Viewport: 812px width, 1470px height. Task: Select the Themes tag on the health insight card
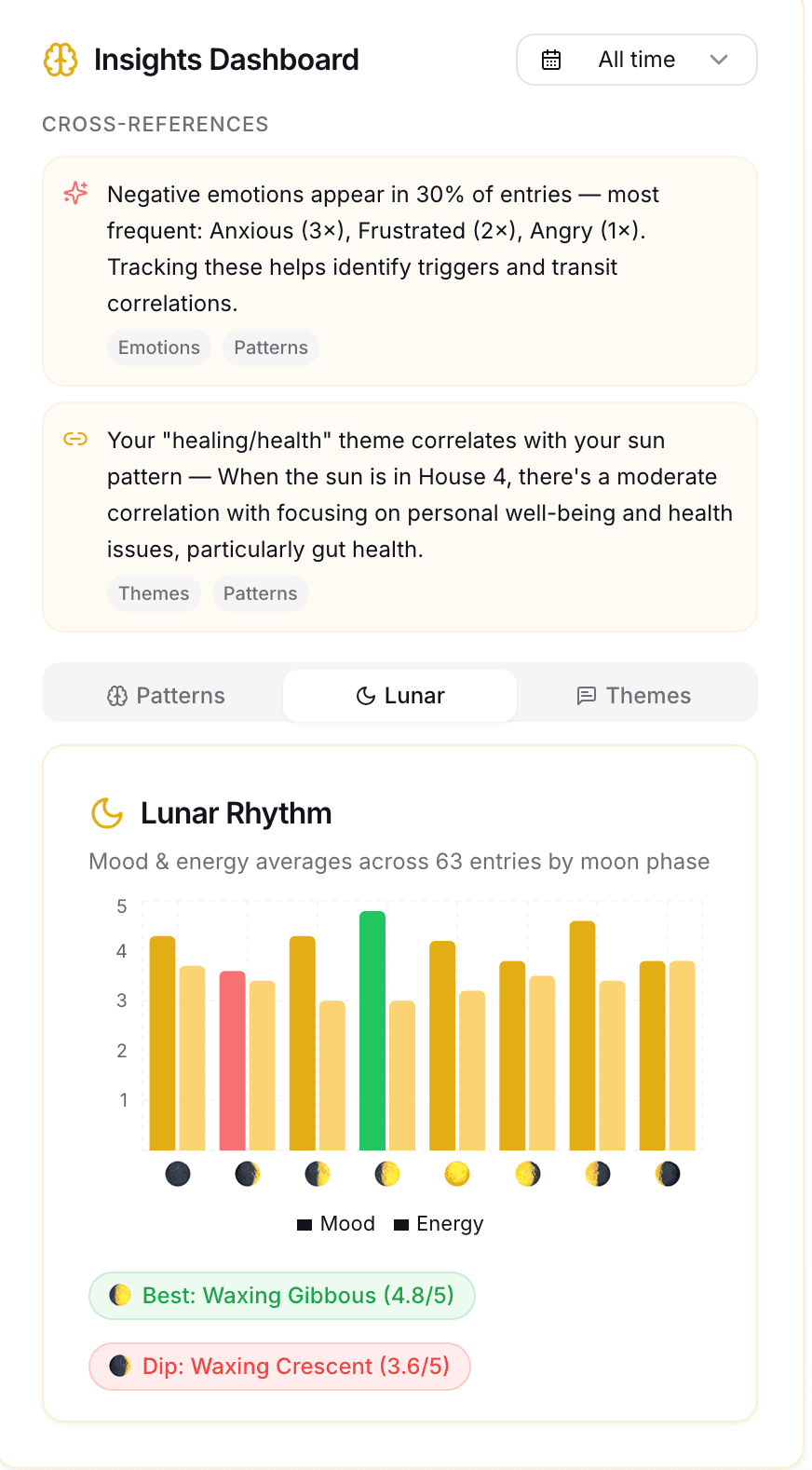154,593
